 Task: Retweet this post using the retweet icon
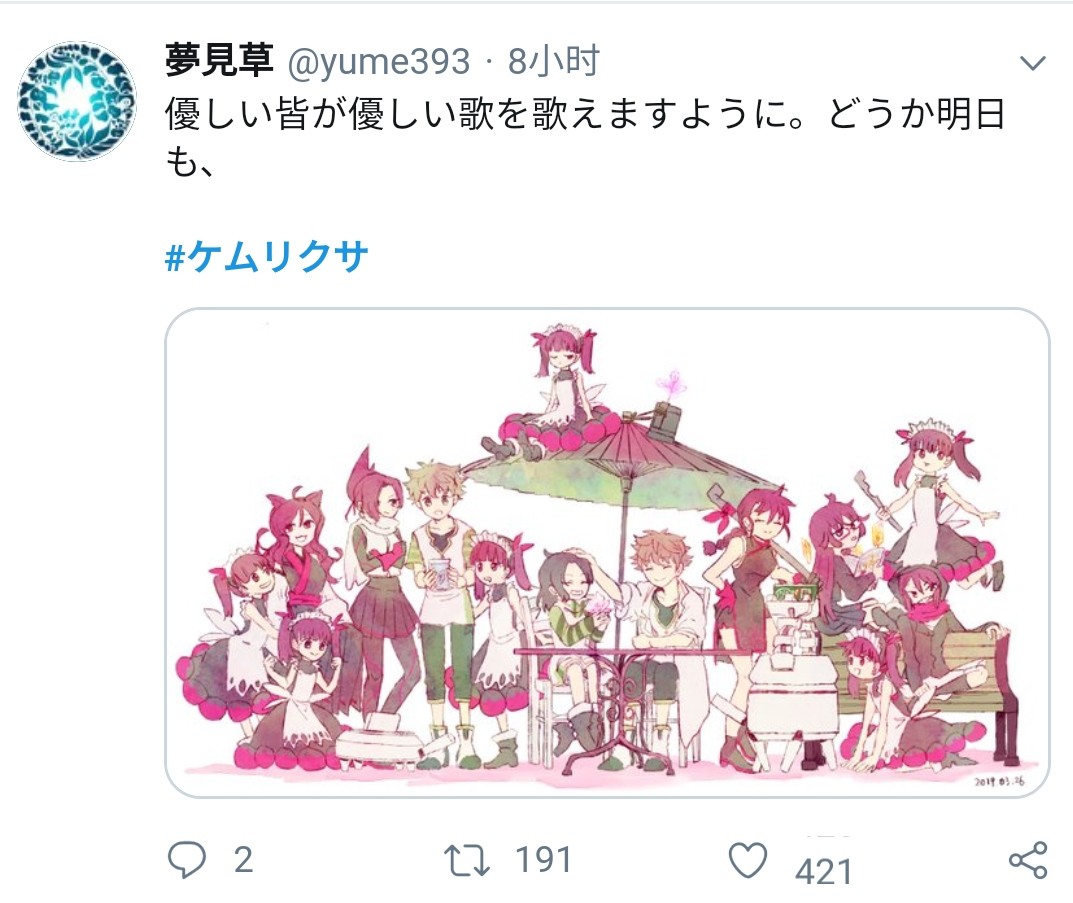467,861
